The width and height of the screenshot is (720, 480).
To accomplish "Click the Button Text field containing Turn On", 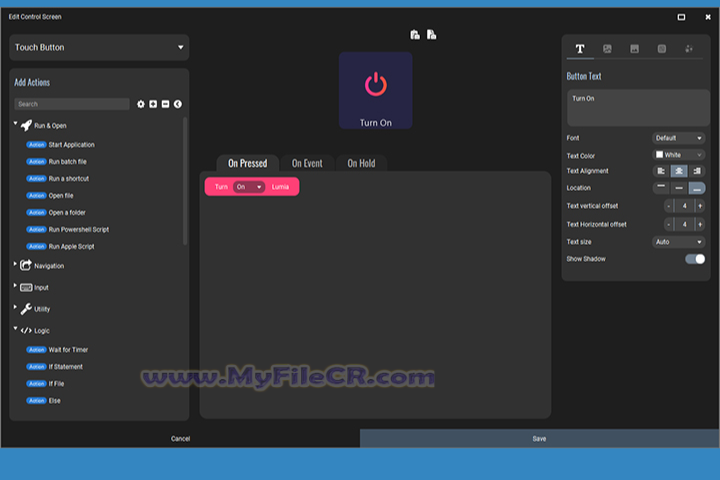I will [x=638, y=108].
